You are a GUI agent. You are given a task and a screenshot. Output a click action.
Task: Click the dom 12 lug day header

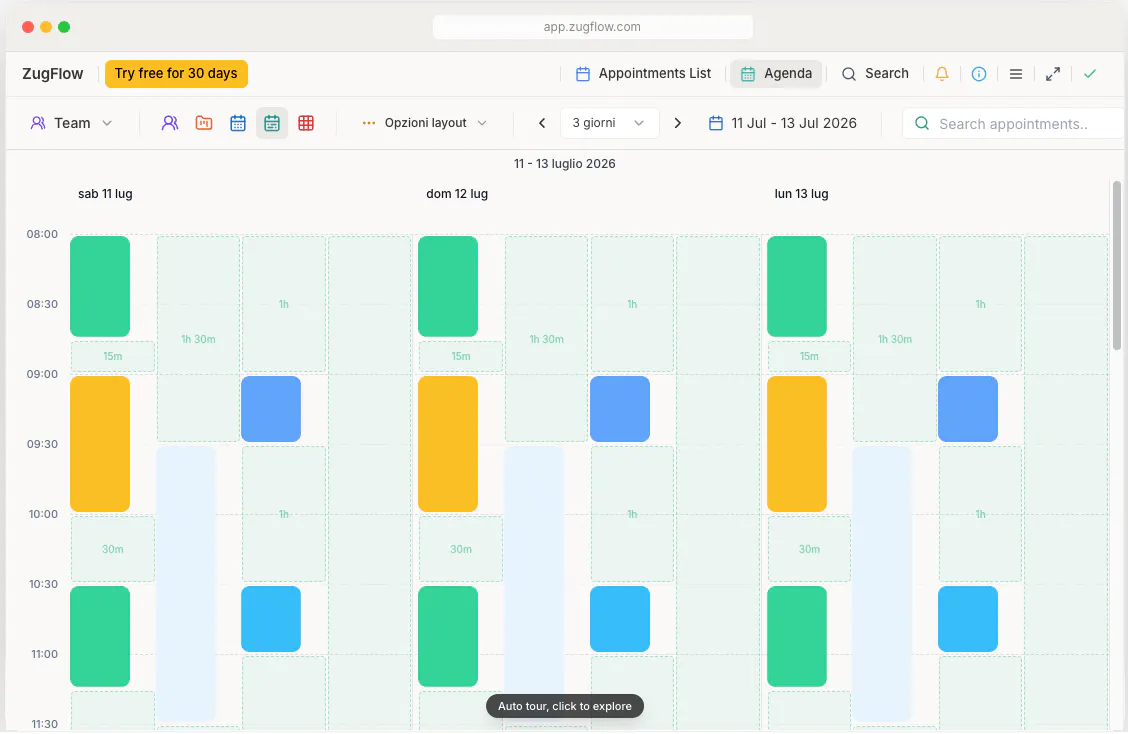pos(457,194)
